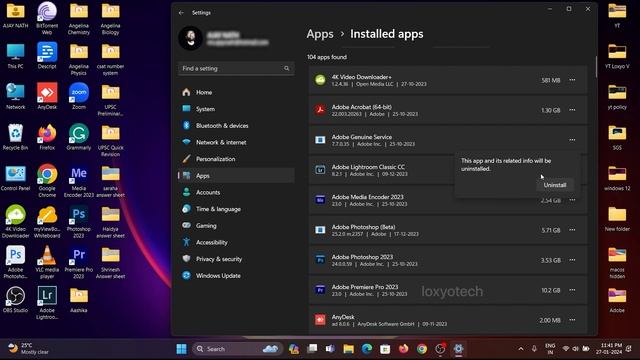640x360 pixels.
Task: Select AnyDesk icon in apps list
Action: point(320,320)
